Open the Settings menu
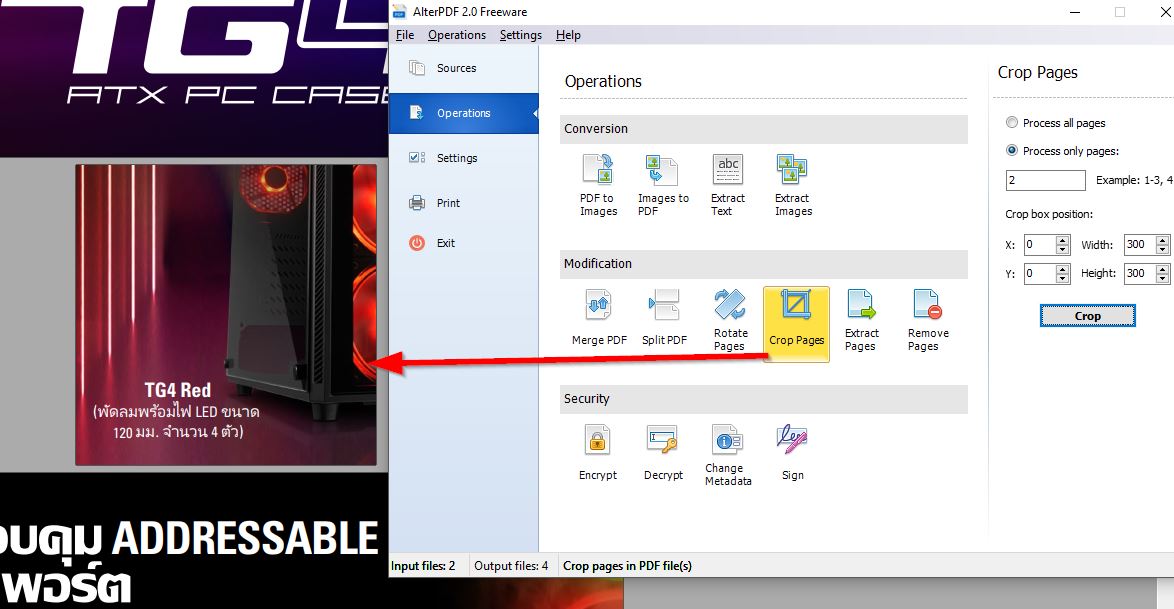 pyautogui.click(x=520, y=35)
